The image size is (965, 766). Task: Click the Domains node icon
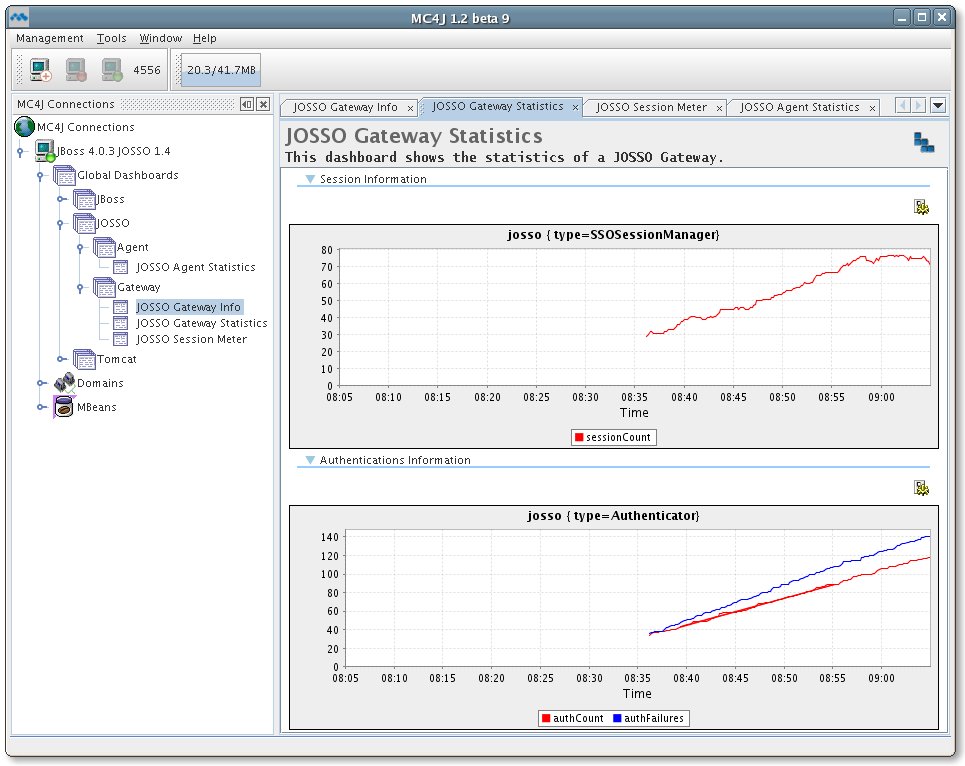coord(64,383)
